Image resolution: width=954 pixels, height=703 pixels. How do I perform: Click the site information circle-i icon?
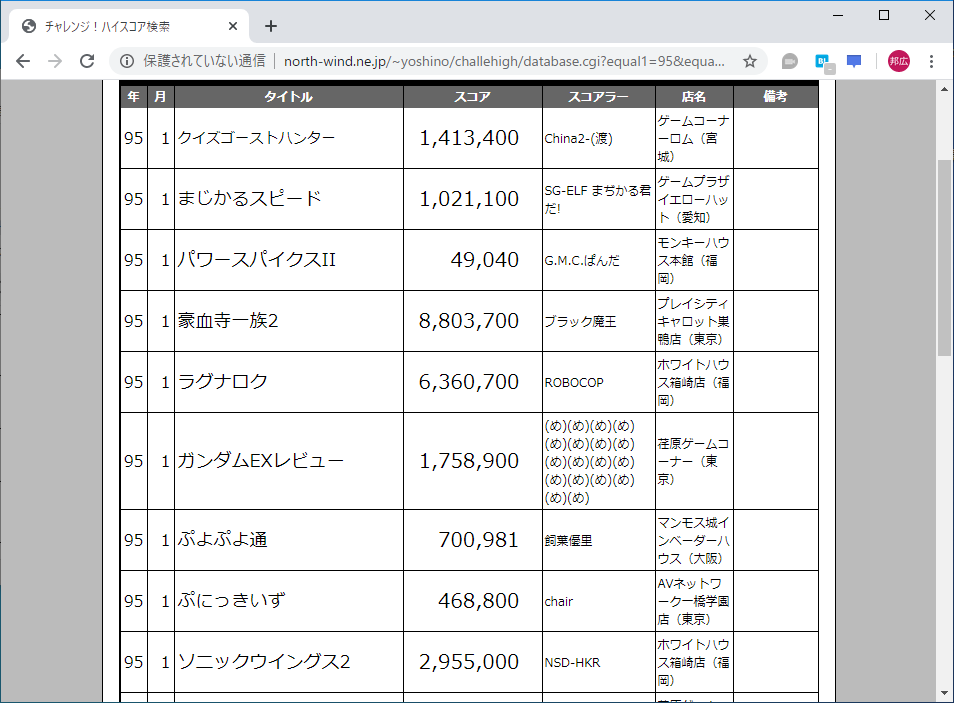click(125, 61)
